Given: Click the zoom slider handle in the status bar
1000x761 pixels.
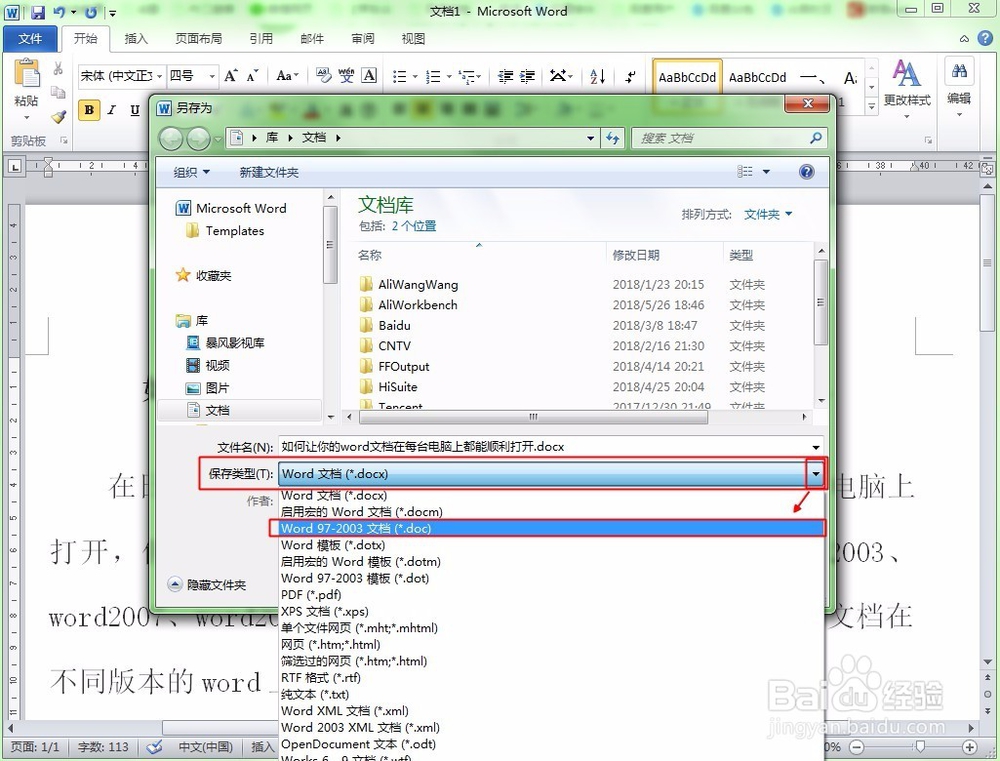Looking at the screenshot, I should pos(919,746).
